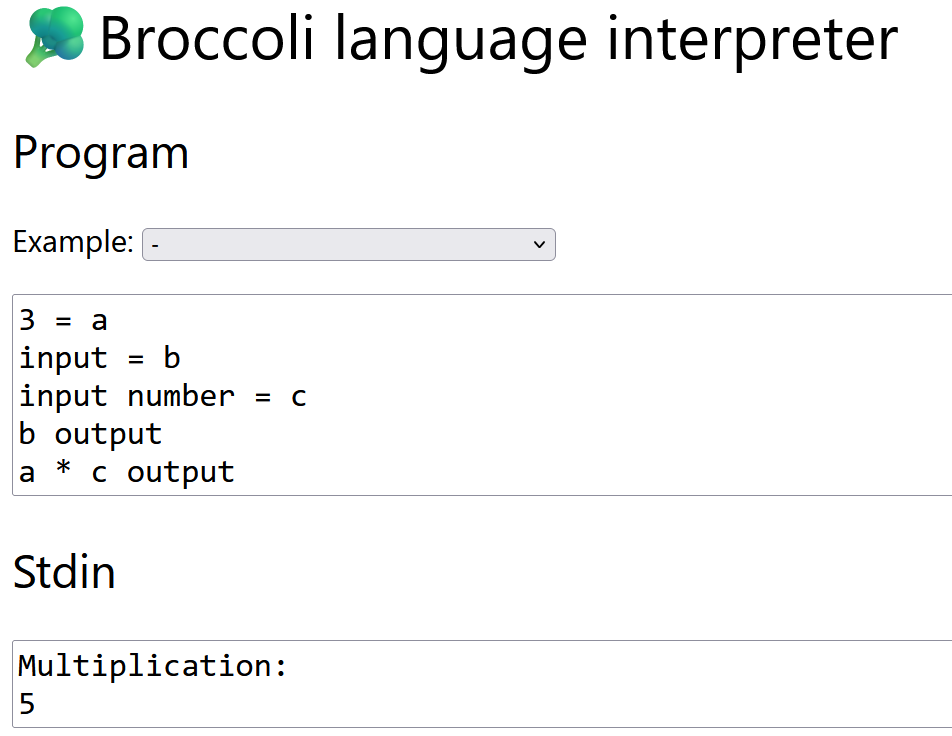
Task: Expand the example selector showing '-'
Action: 349,244
